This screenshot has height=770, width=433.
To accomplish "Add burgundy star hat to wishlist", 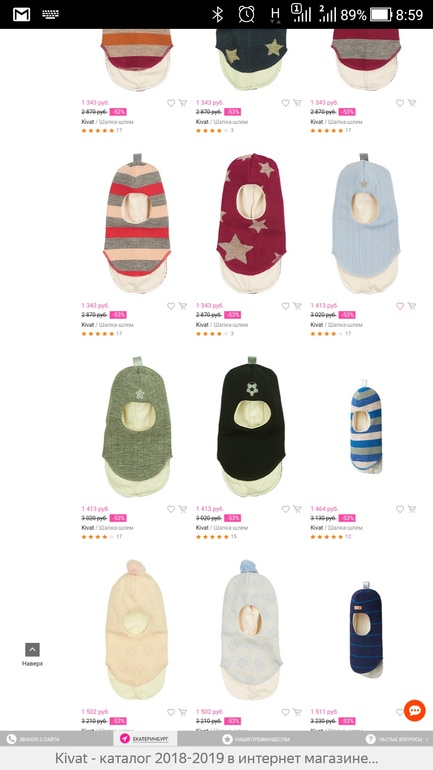I will 285,306.
